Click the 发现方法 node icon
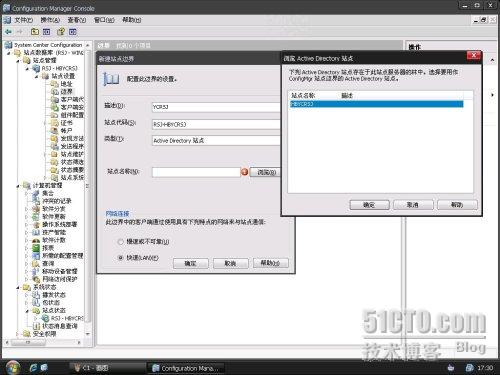Image resolution: width=500 pixels, height=375 pixels. tap(55, 138)
